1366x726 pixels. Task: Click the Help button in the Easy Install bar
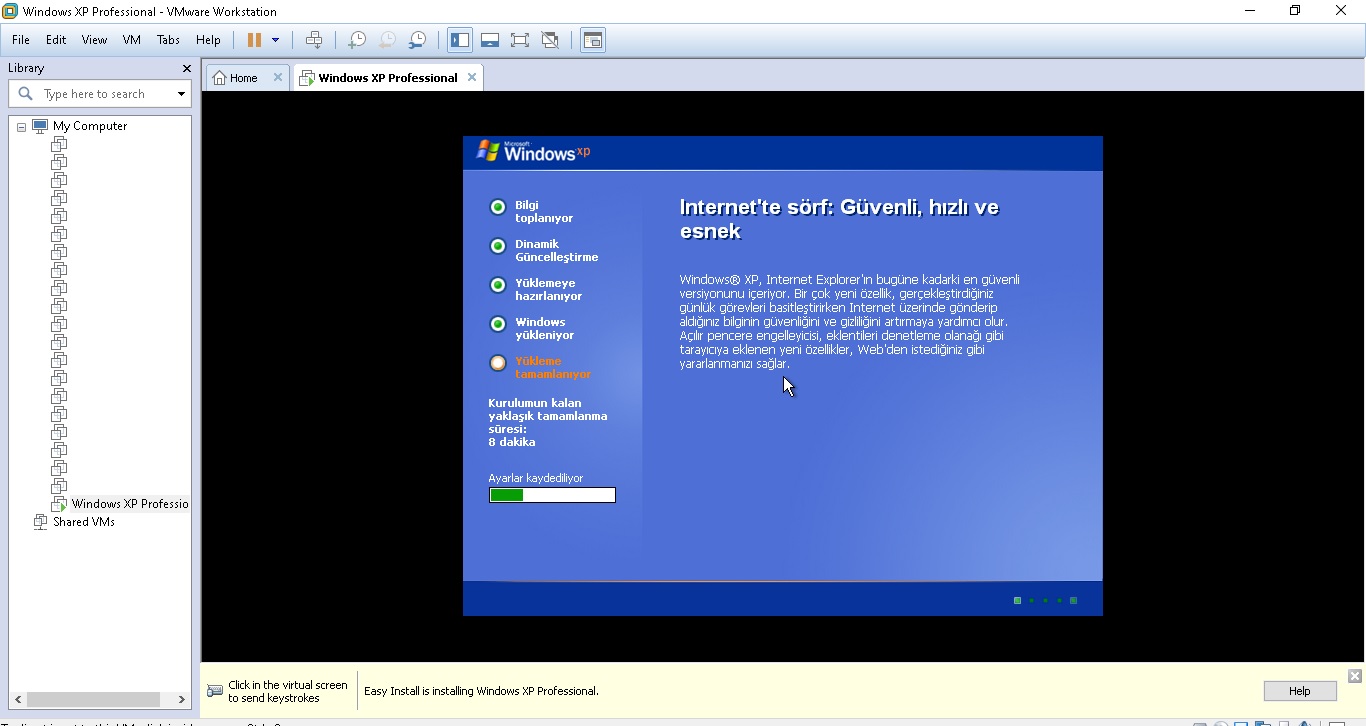(1300, 691)
